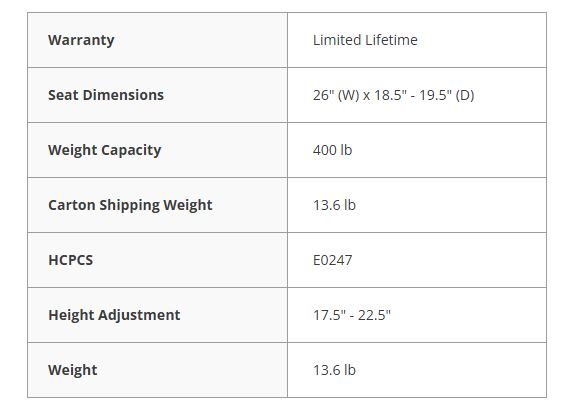Select the 17.5" - 22.5" value
The image size is (570, 416).
click(x=352, y=315)
